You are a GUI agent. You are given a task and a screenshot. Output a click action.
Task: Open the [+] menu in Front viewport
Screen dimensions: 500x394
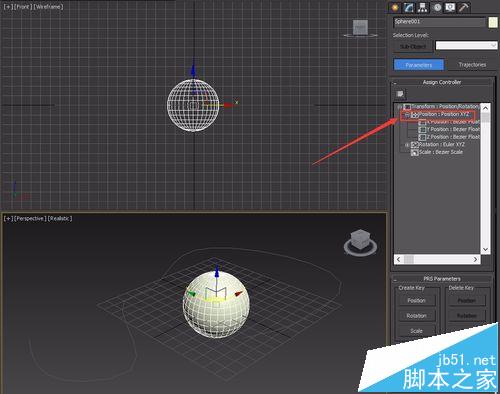pos(8,6)
